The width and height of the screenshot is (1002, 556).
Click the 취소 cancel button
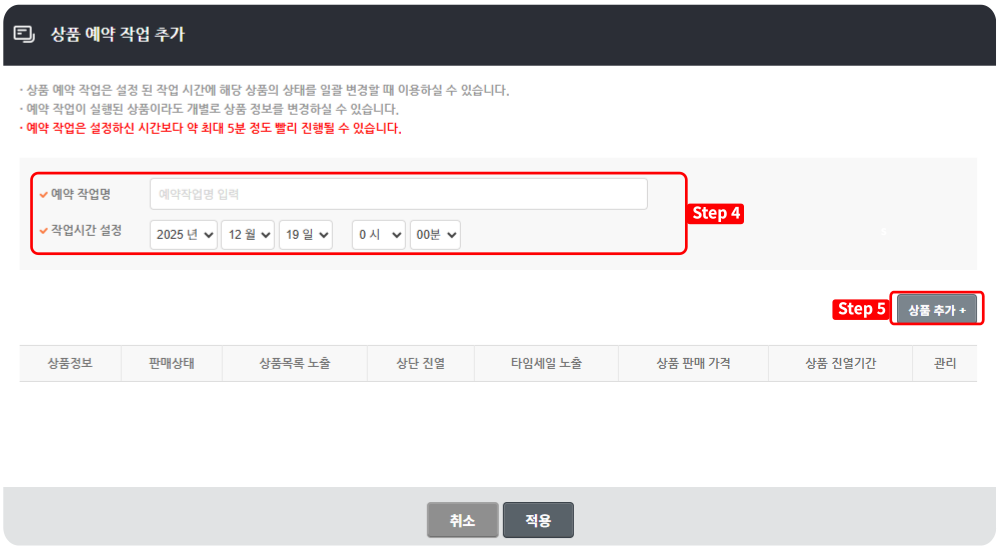463,520
